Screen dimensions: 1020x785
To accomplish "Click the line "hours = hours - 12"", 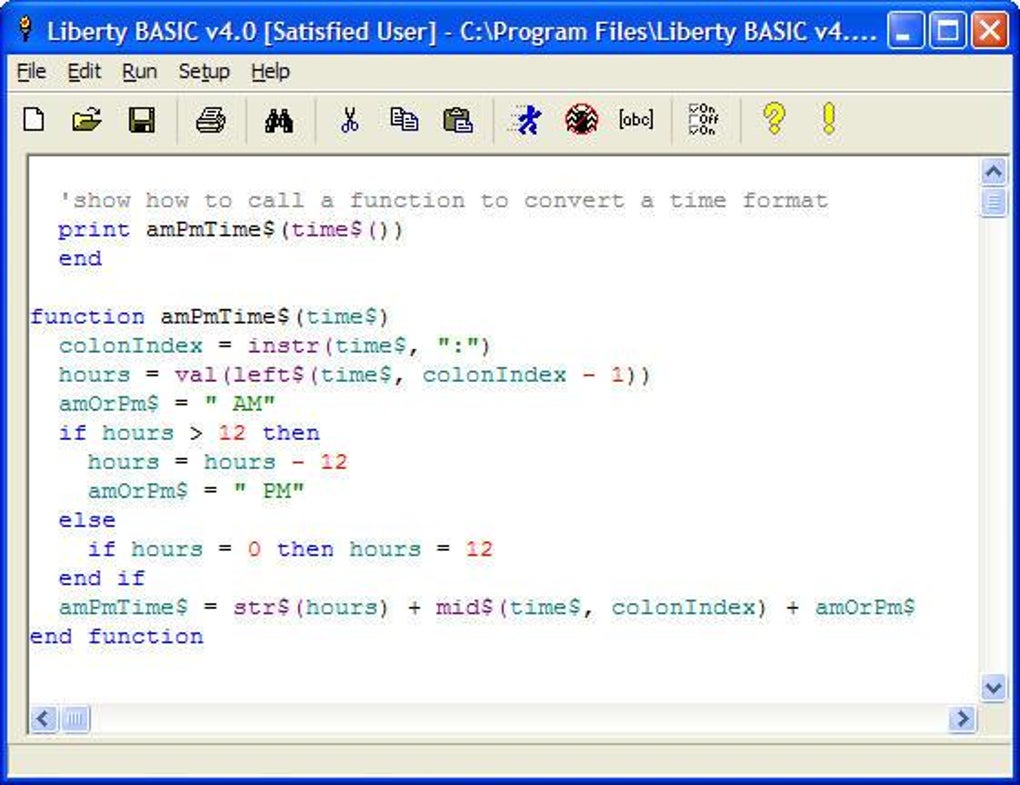I will click(218, 462).
